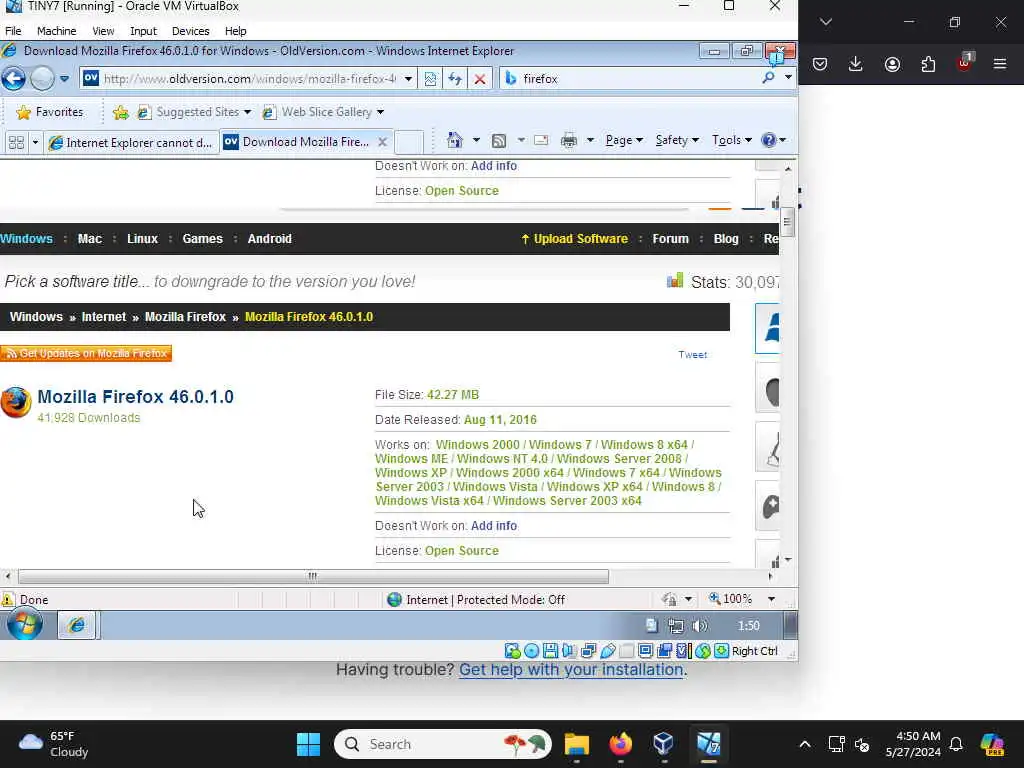1024x768 pixels.
Task: Open Web Slice Gallery dropdown
Action: [x=323, y=112]
